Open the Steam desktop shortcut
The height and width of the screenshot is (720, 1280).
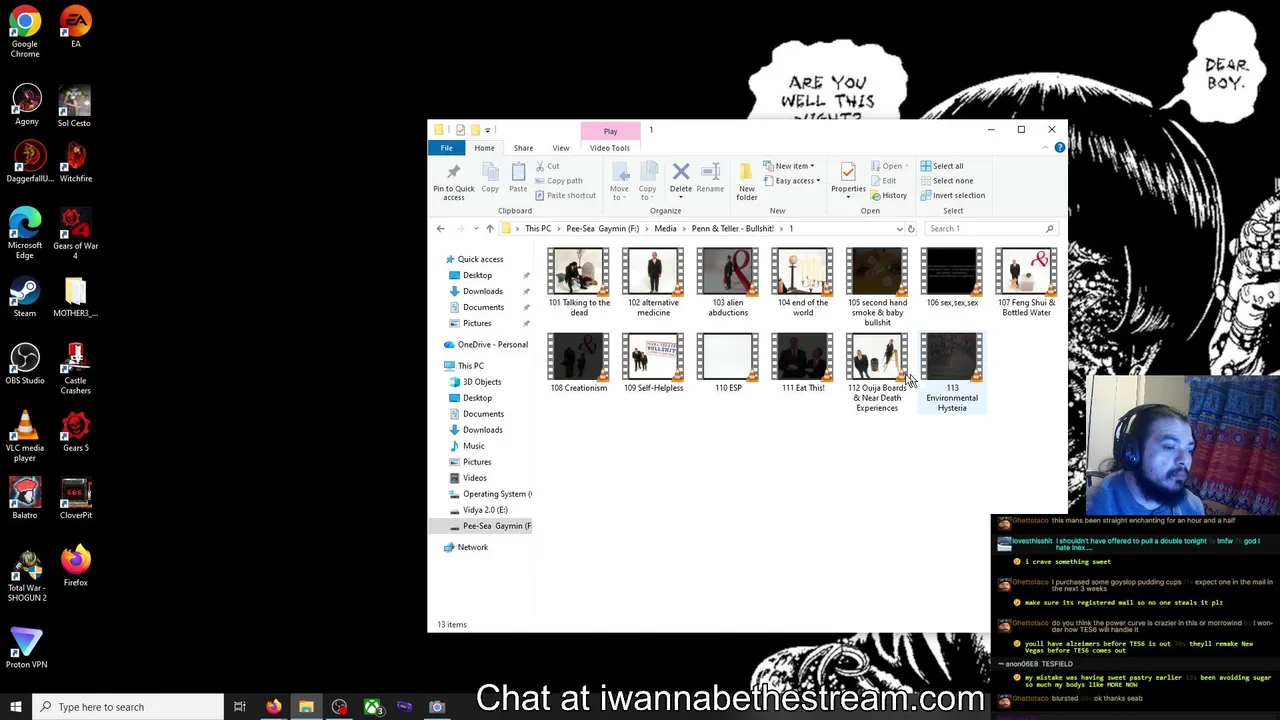point(25,297)
